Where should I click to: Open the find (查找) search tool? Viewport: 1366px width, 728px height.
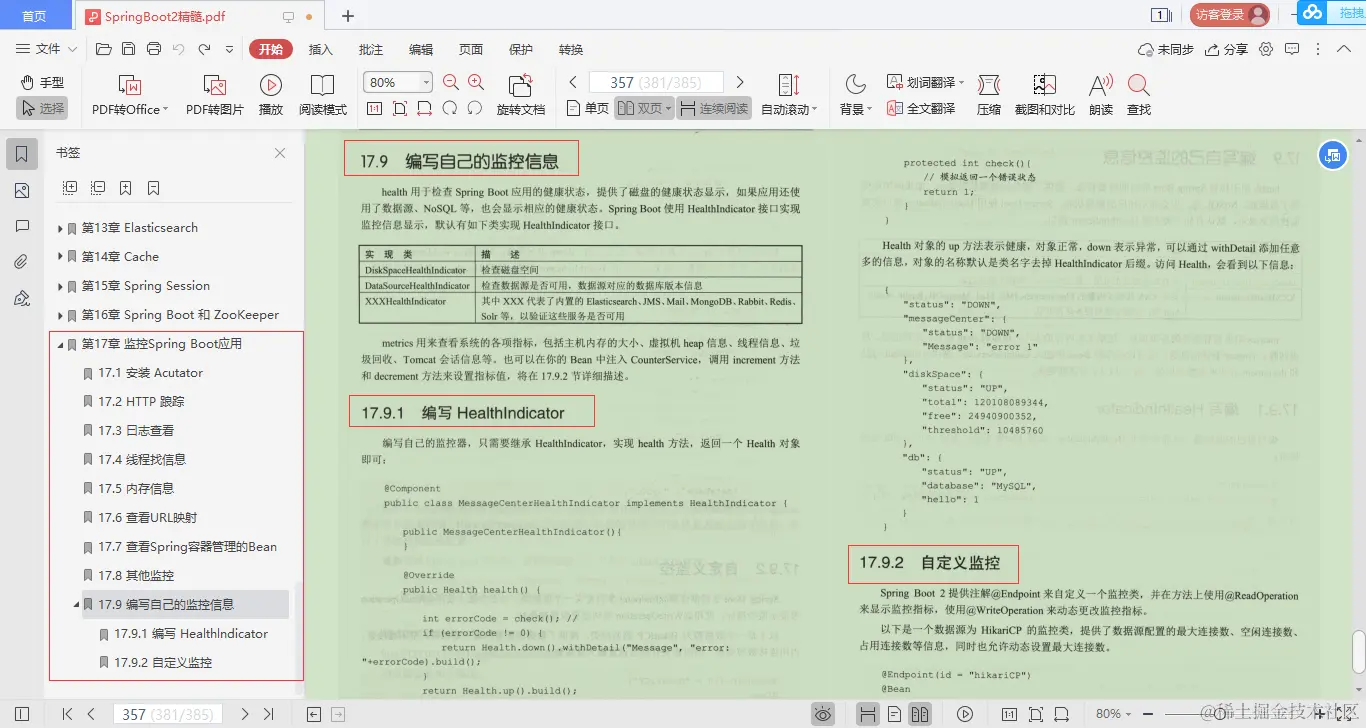1139,94
